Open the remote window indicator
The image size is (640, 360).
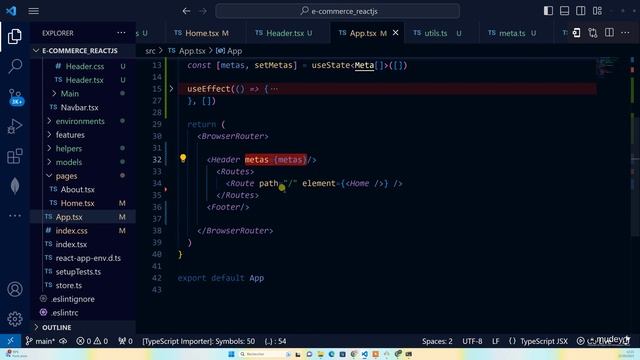click(x=10, y=341)
